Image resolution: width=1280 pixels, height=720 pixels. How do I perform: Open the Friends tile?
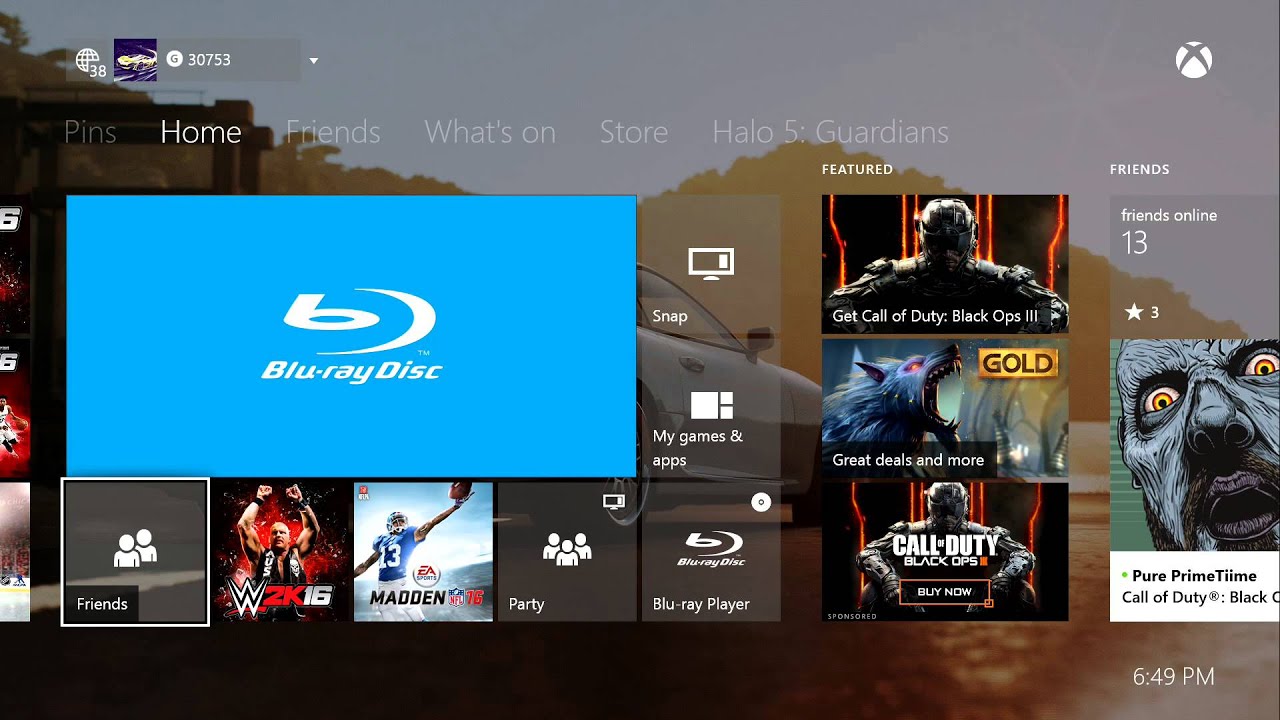[x=135, y=552]
